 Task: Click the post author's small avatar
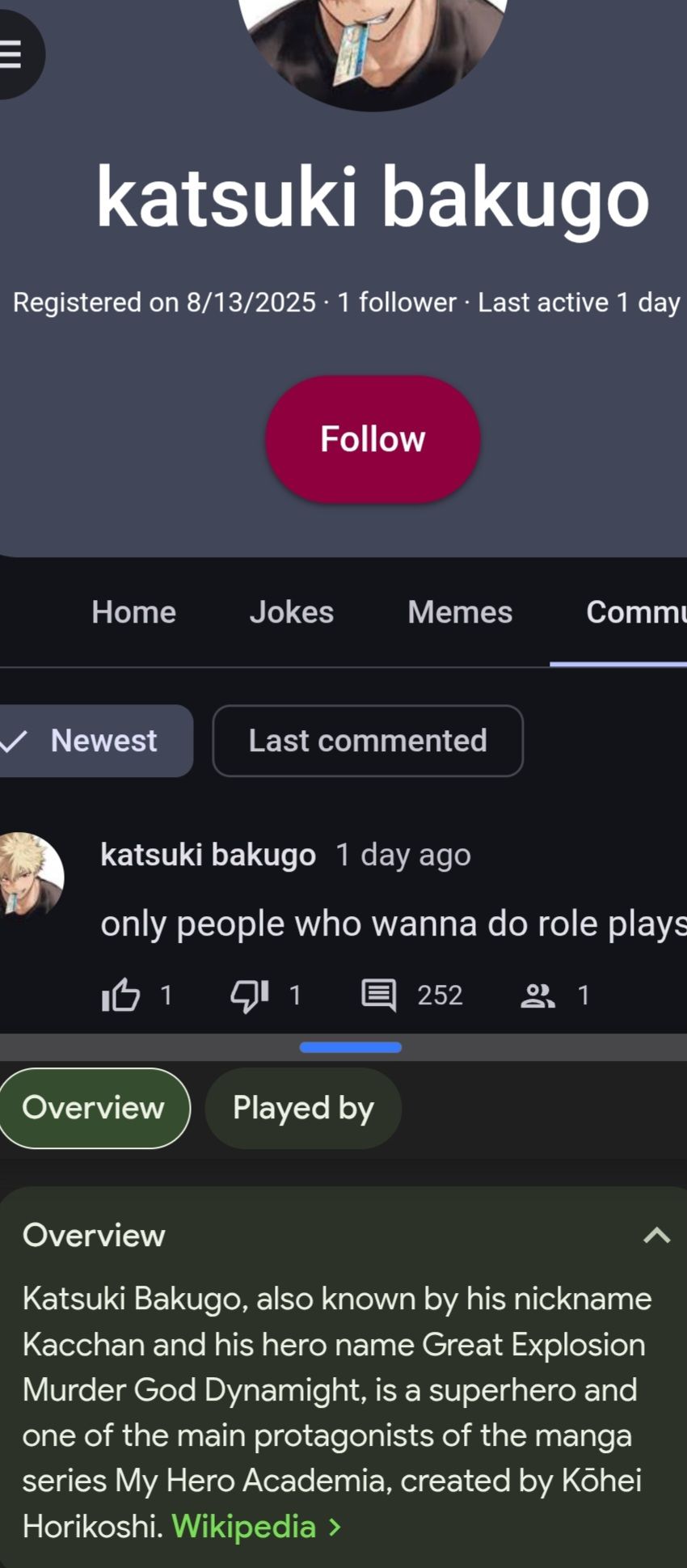(31, 875)
